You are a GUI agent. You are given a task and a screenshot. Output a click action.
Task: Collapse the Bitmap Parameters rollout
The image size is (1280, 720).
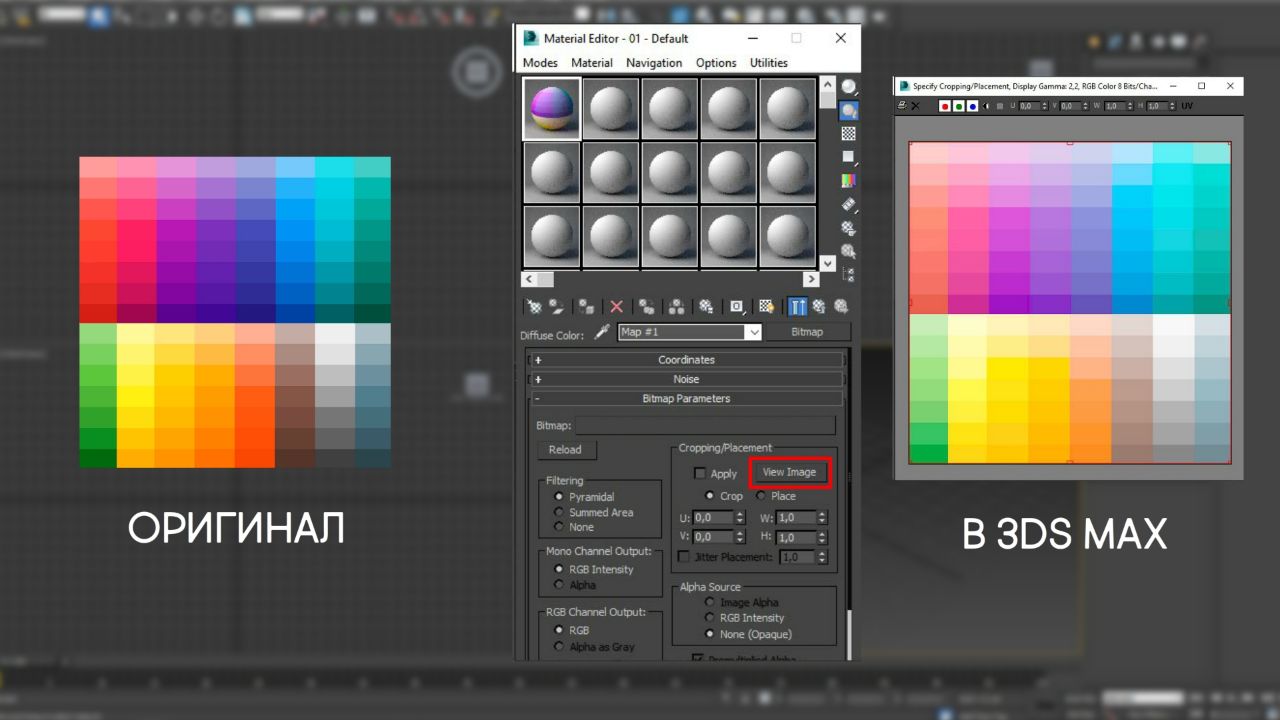point(686,398)
